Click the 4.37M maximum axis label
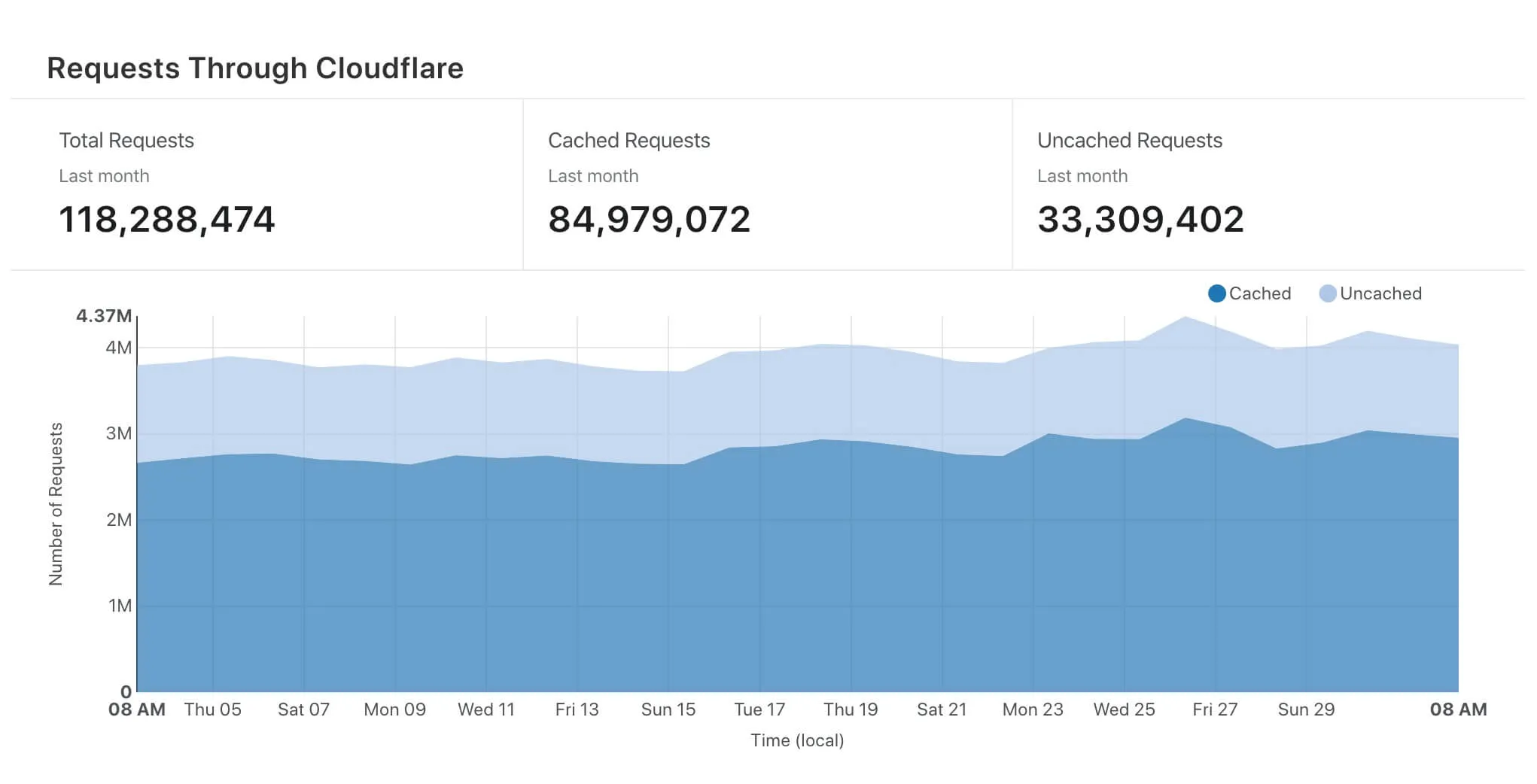1537x784 pixels. (x=104, y=316)
